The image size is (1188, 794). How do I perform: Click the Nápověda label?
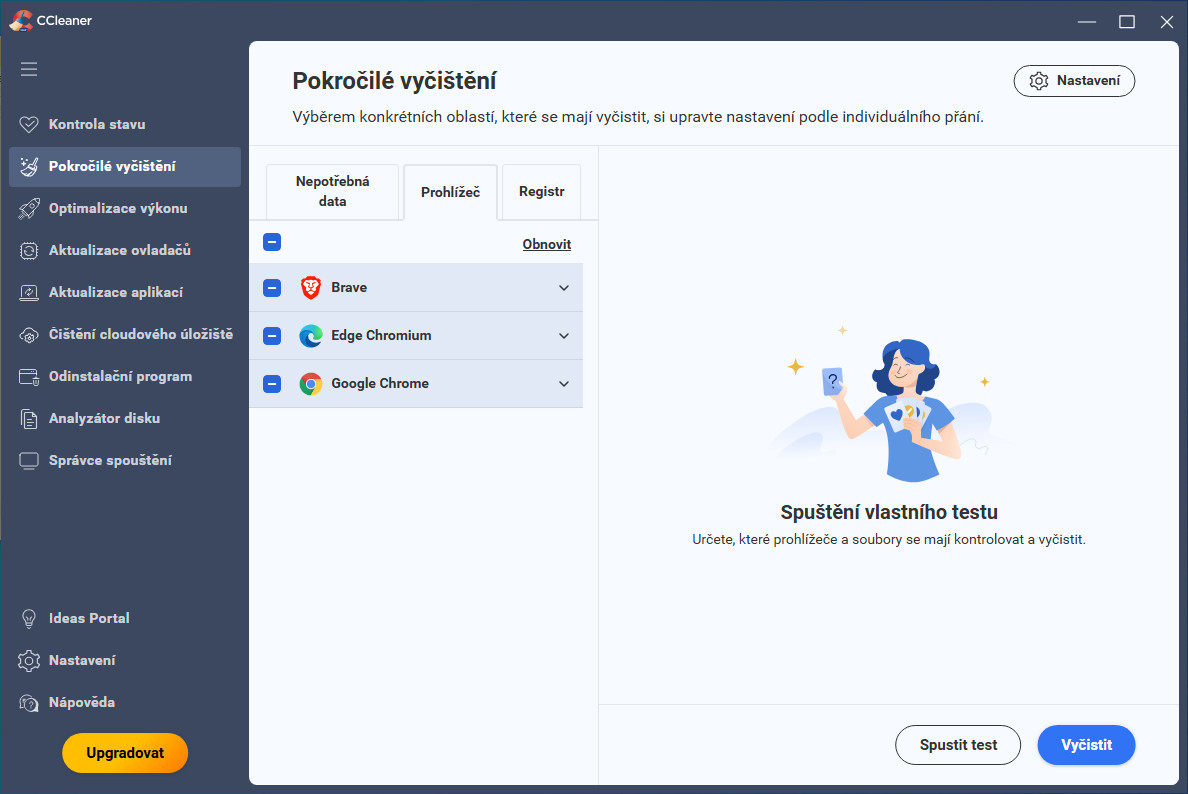pyautogui.click(x=82, y=702)
